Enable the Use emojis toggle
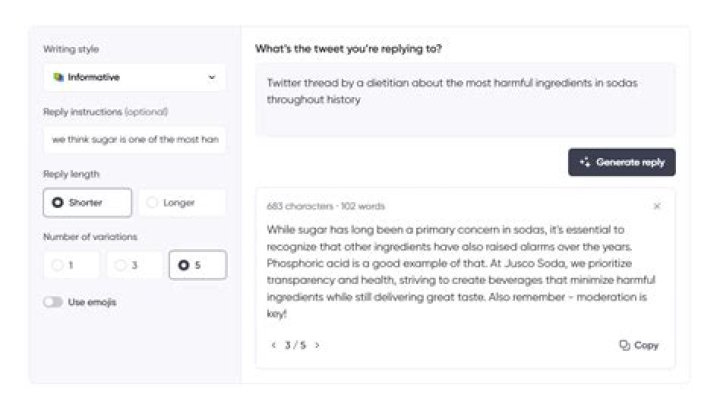This screenshot has height=407, width=720. [53, 302]
